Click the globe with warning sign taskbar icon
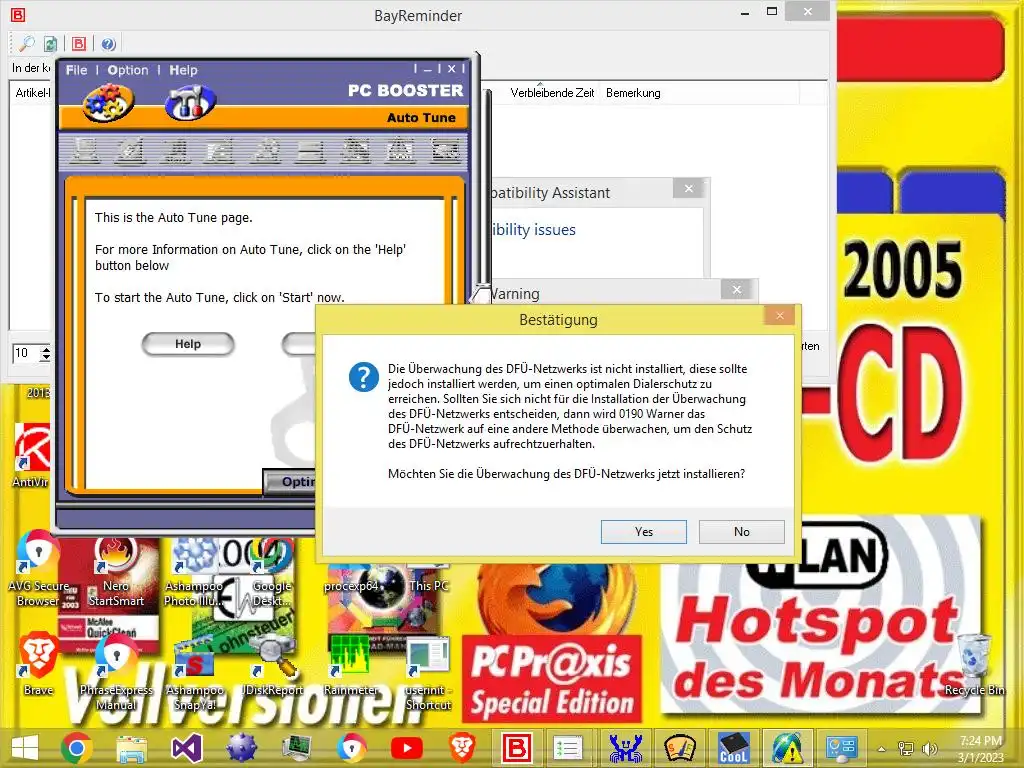Viewport: 1024px width, 768px height. [788, 748]
